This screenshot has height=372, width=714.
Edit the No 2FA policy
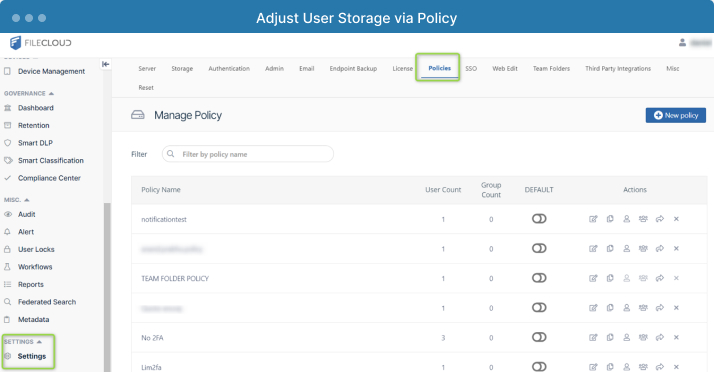[x=593, y=337]
